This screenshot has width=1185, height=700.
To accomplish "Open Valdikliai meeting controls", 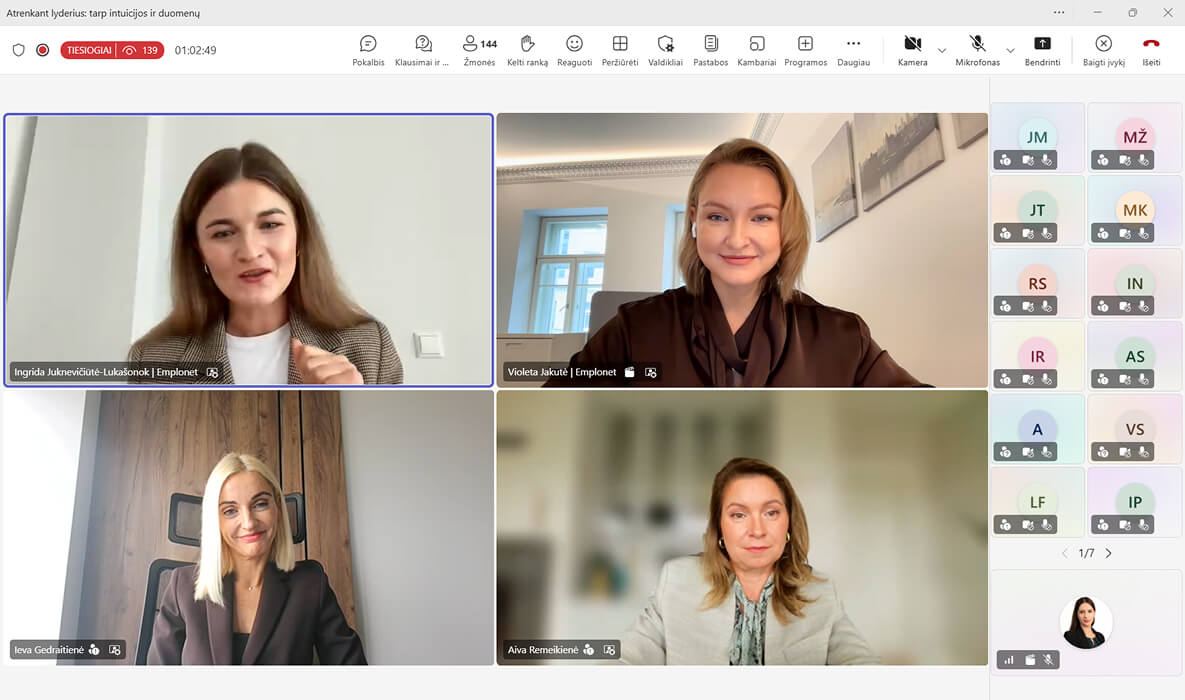I will (x=665, y=51).
